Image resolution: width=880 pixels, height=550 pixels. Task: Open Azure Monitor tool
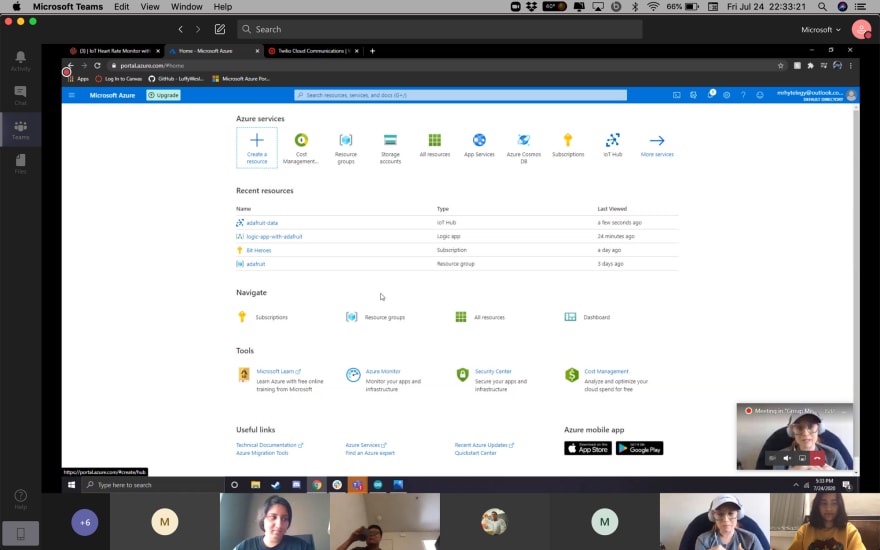click(383, 372)
